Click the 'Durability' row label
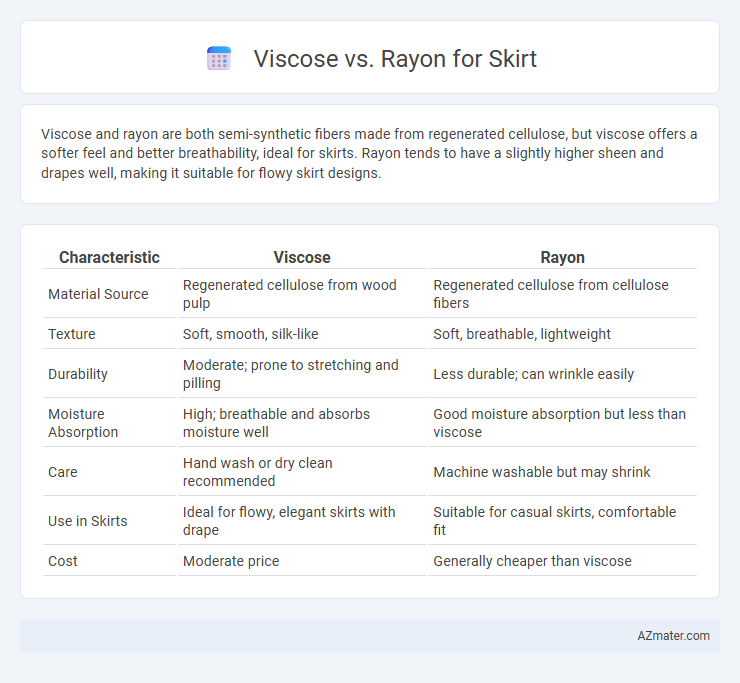The height and width of the screenshot is (683, 740). (x=78, y=374)
